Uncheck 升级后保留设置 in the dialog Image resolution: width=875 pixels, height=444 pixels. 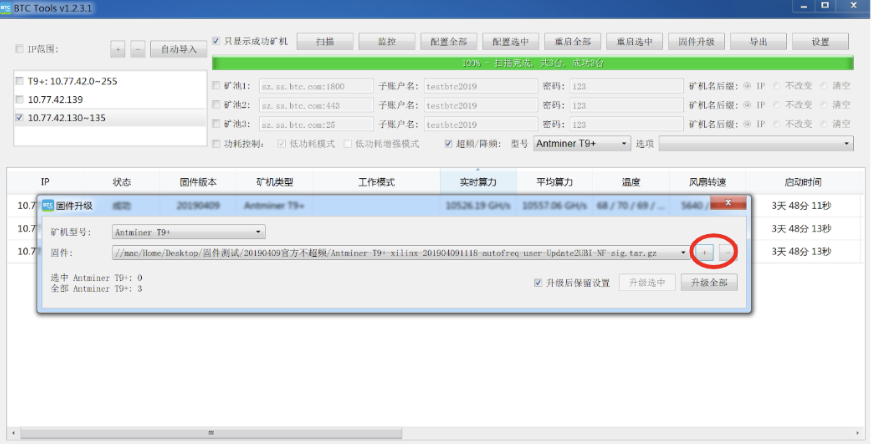(x=538, y=283)
